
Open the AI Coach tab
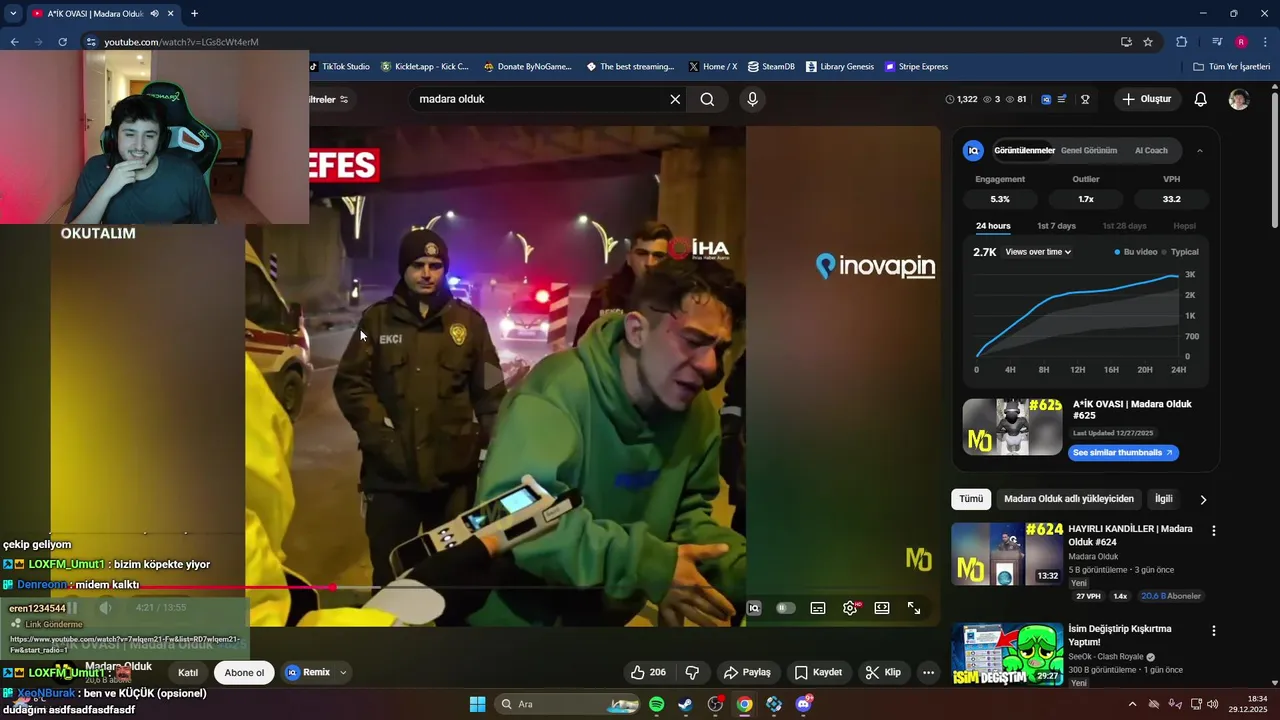point(1151,150)
